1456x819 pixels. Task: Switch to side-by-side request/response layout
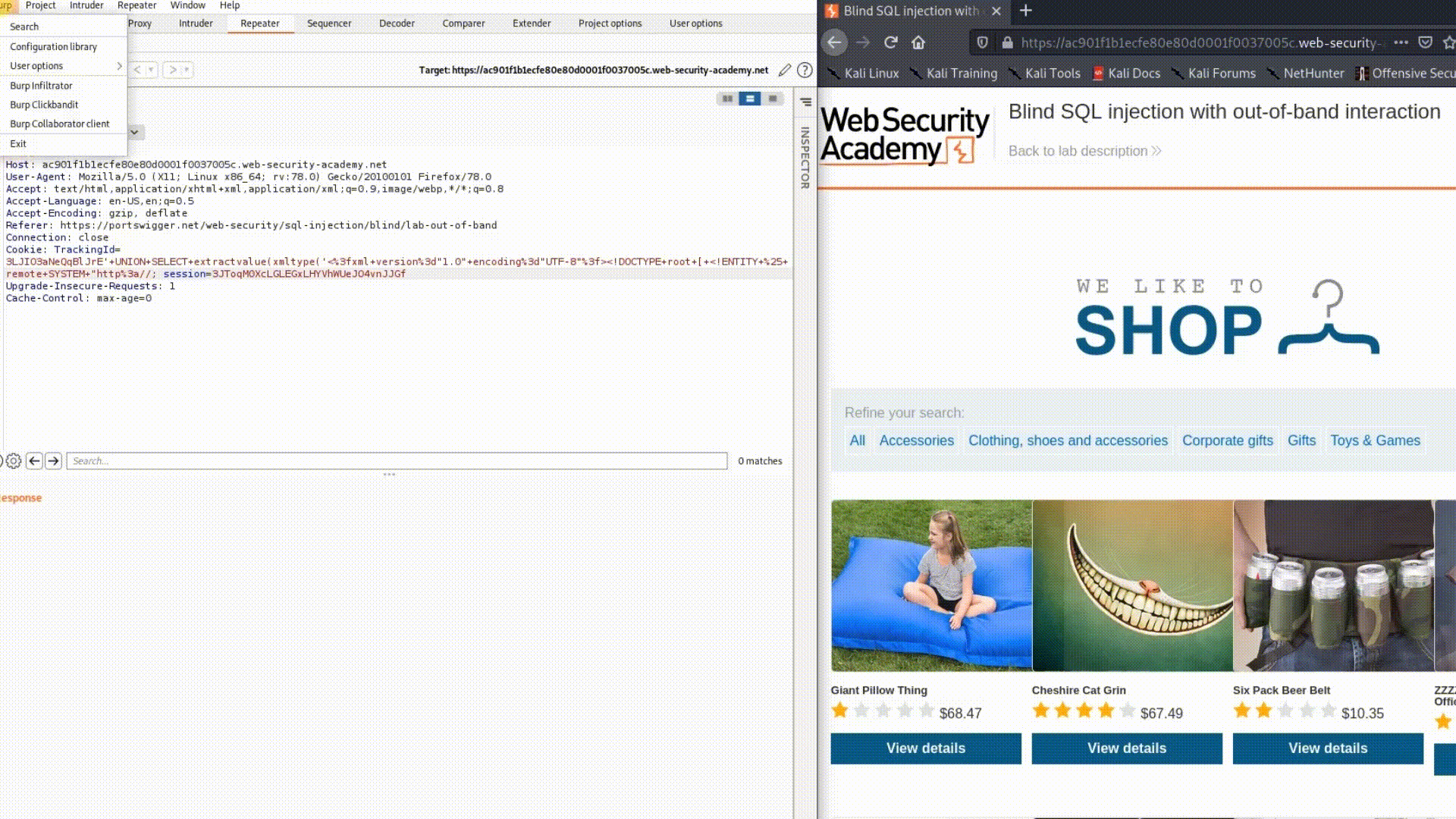(x=727, y=99)
